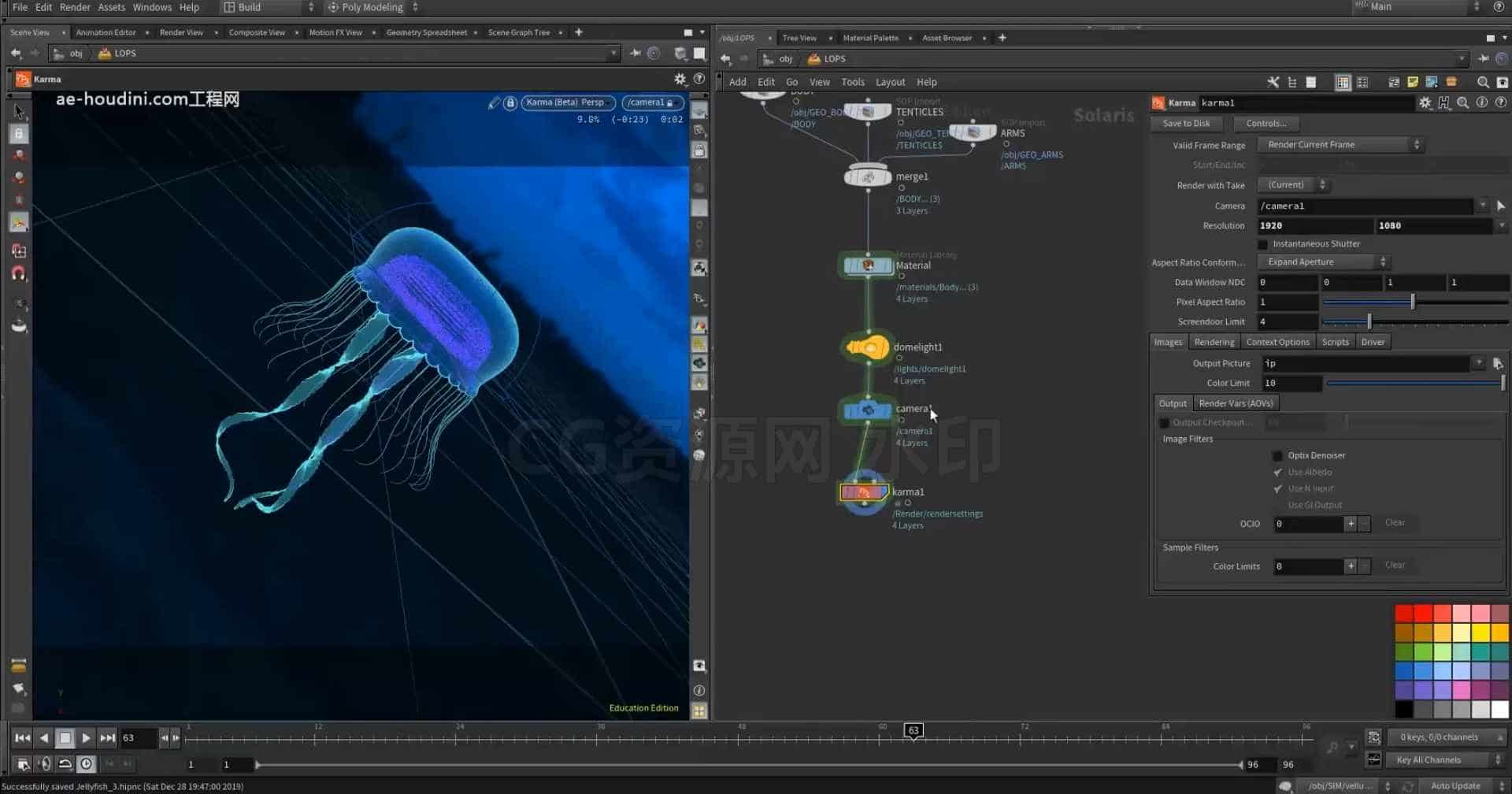Click Save to Disk button

(x=1186, y=124)
